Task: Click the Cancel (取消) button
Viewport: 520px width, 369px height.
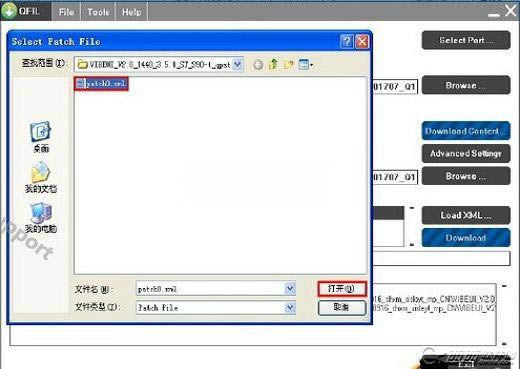Action: pos(342,307)
